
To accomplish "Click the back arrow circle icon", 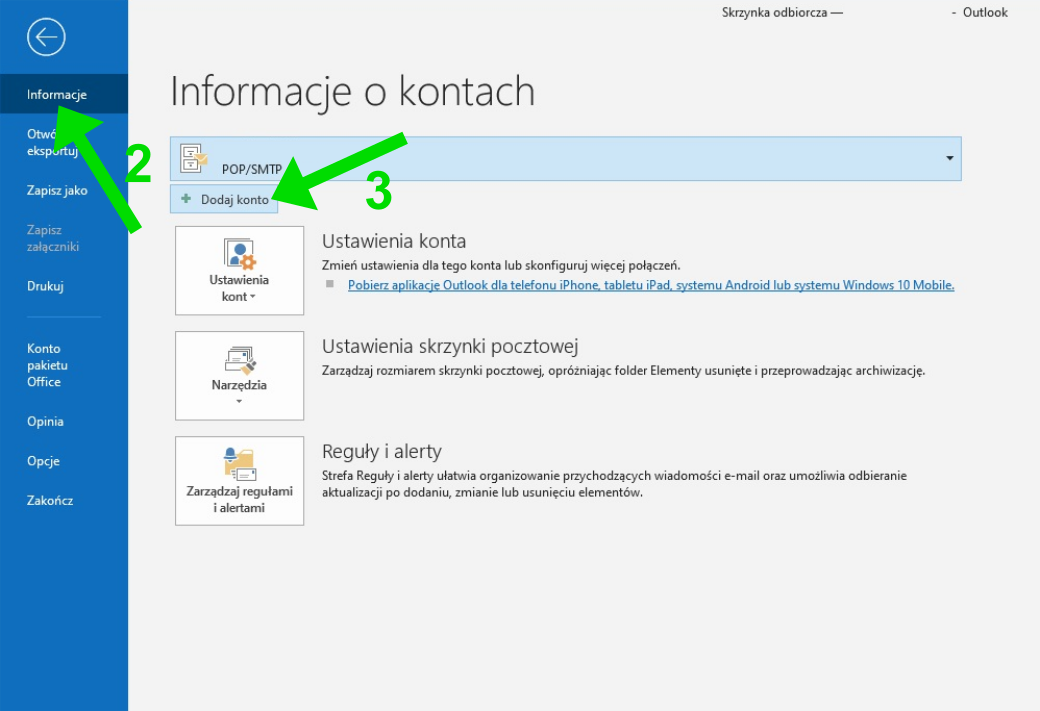I will [x=46, y=38].
